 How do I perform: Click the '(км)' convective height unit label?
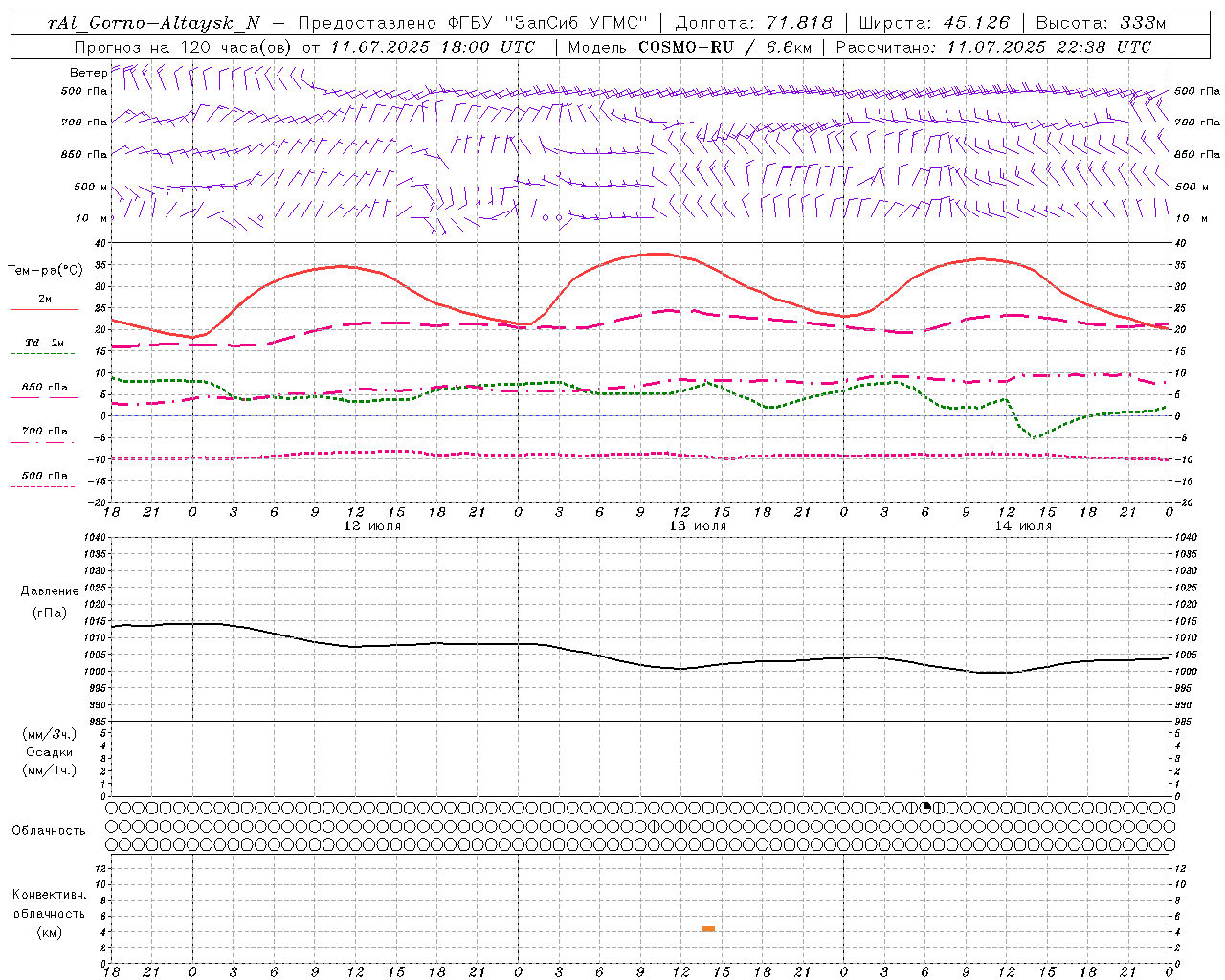pos(49,932)
